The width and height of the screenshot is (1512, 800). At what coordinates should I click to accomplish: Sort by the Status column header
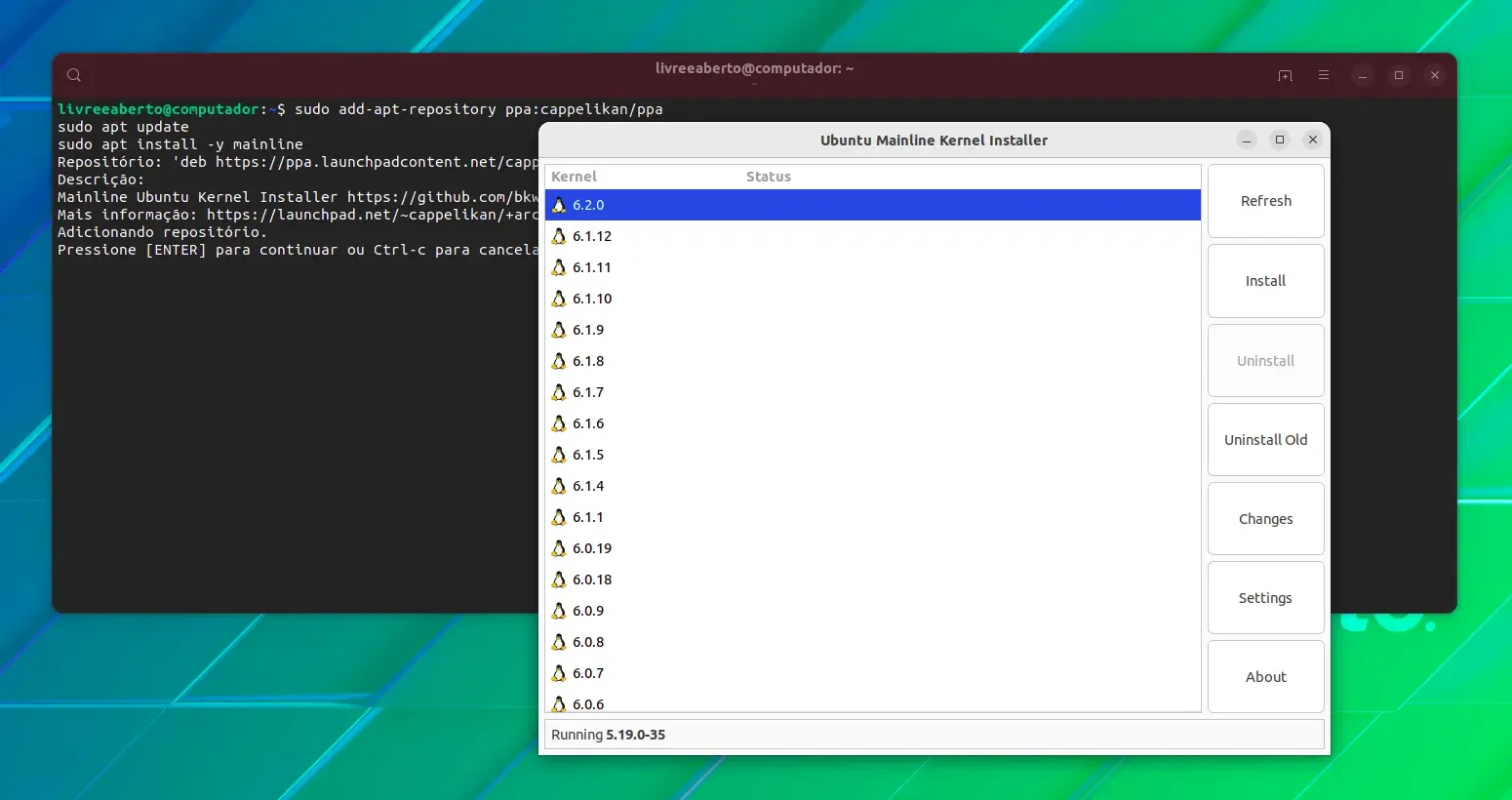(769, 177)
